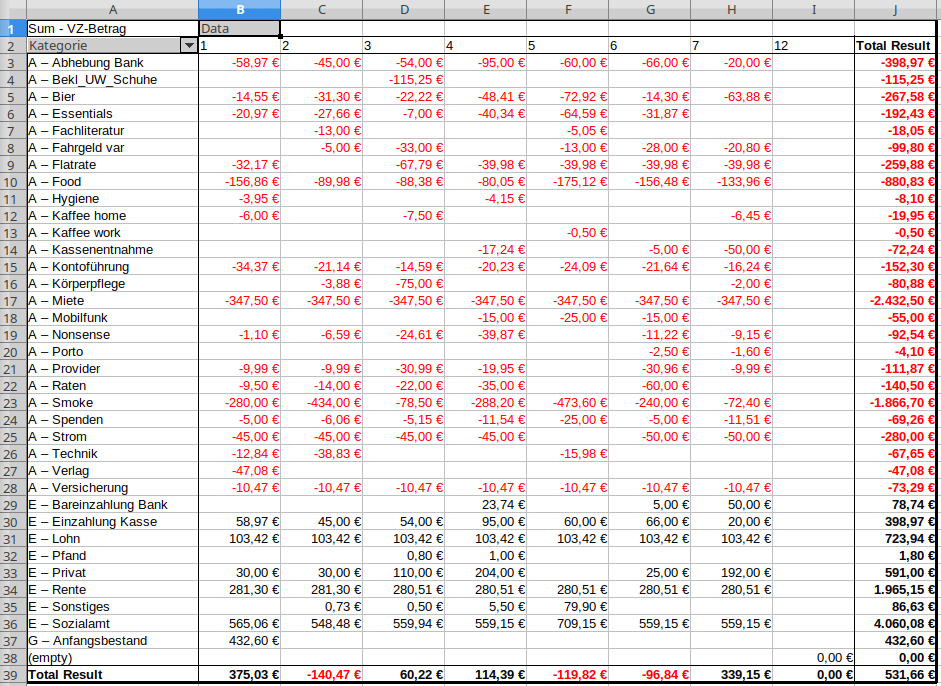The width and height of the screenshot is (941, 686).
Task: Select the Smoke cell showing -473,60 €
Action: click(x=567, y=403)
